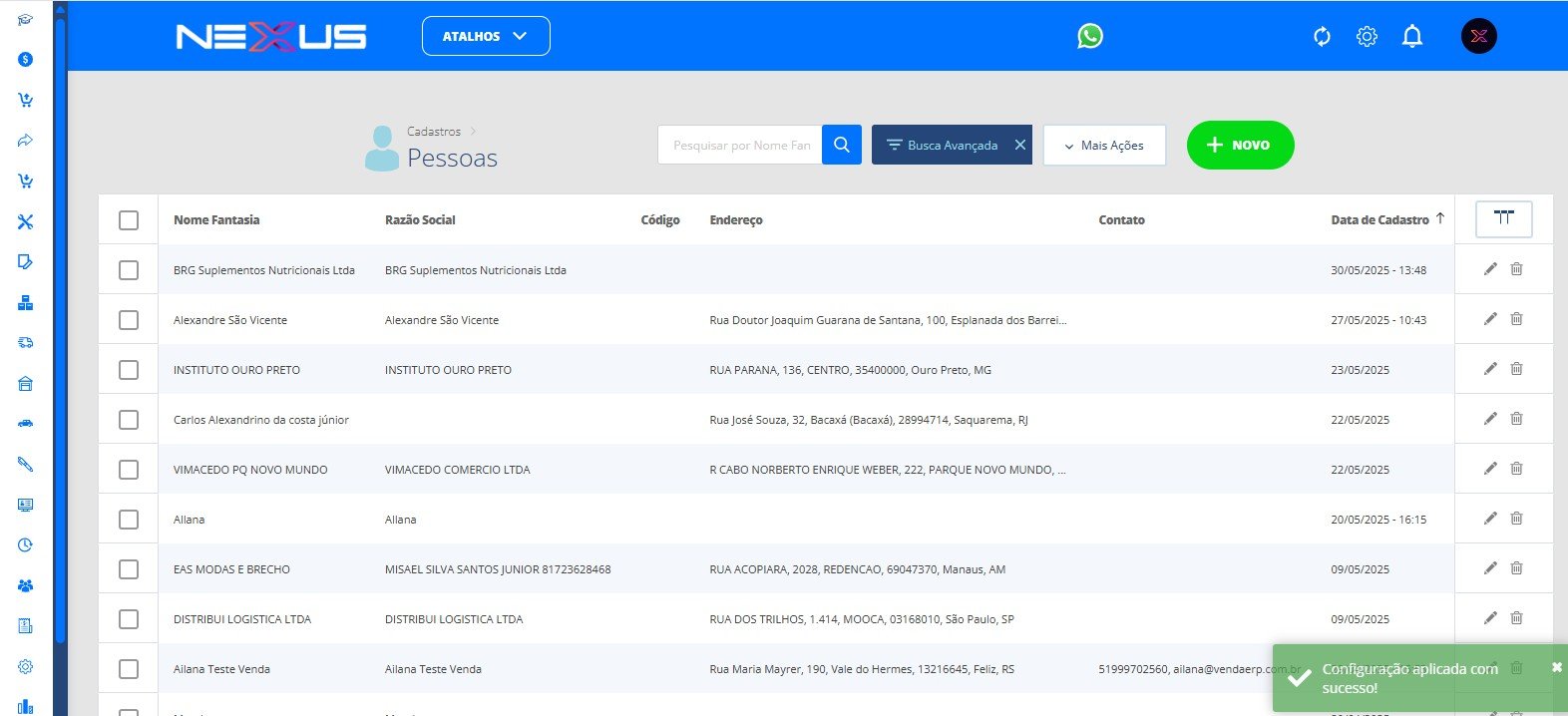Click the delivery truck icon in the sidebar
1568x716 pixels.
pos(26,343)
